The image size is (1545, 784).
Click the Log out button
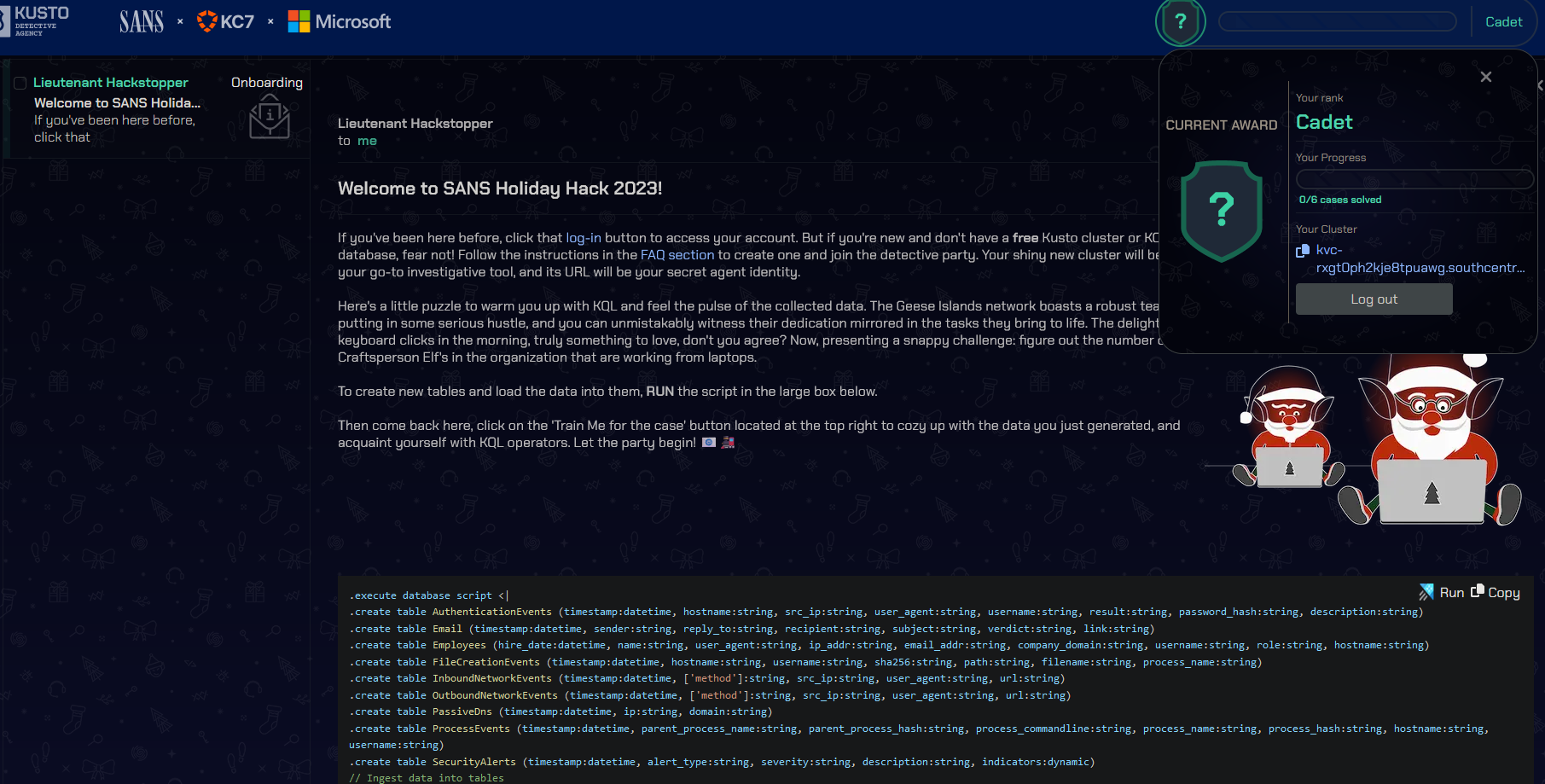coord(1374,299)
